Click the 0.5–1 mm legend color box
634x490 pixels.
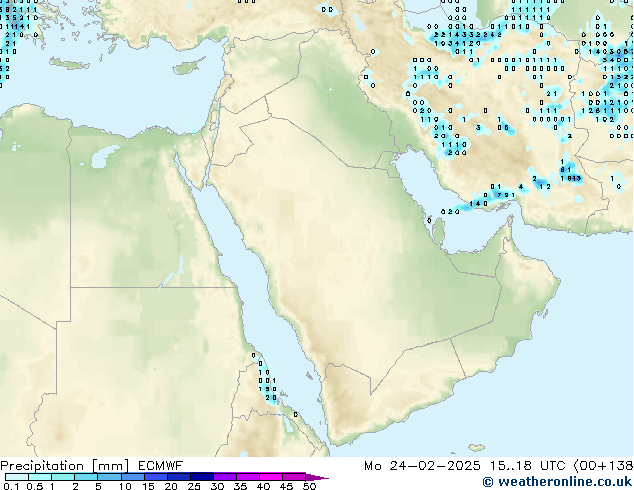pos(40,477)
